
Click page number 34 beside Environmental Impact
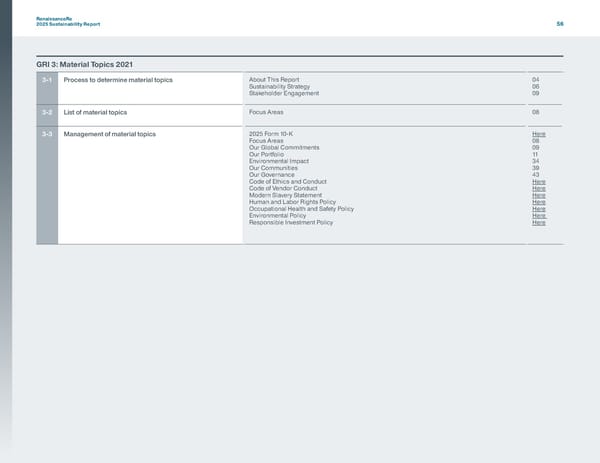[535, 161]
